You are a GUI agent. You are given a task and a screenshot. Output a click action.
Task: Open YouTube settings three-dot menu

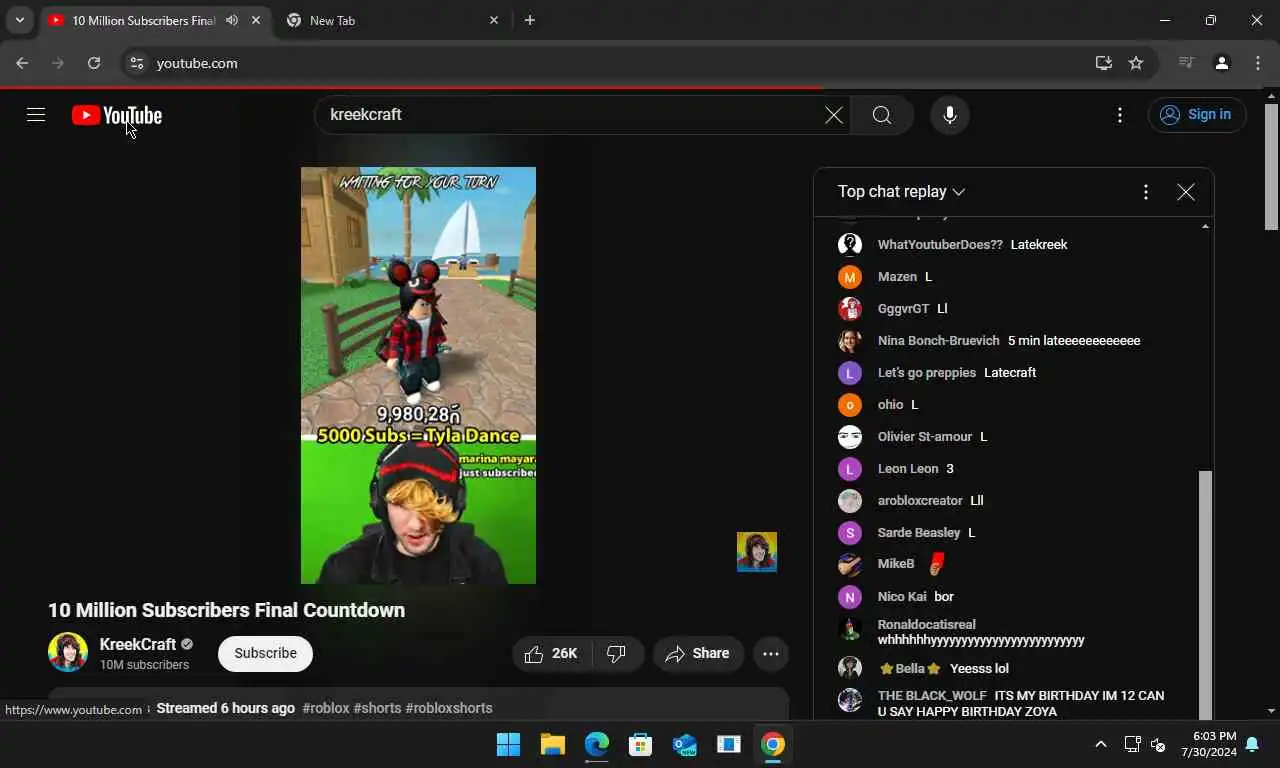pos(1120,115)
